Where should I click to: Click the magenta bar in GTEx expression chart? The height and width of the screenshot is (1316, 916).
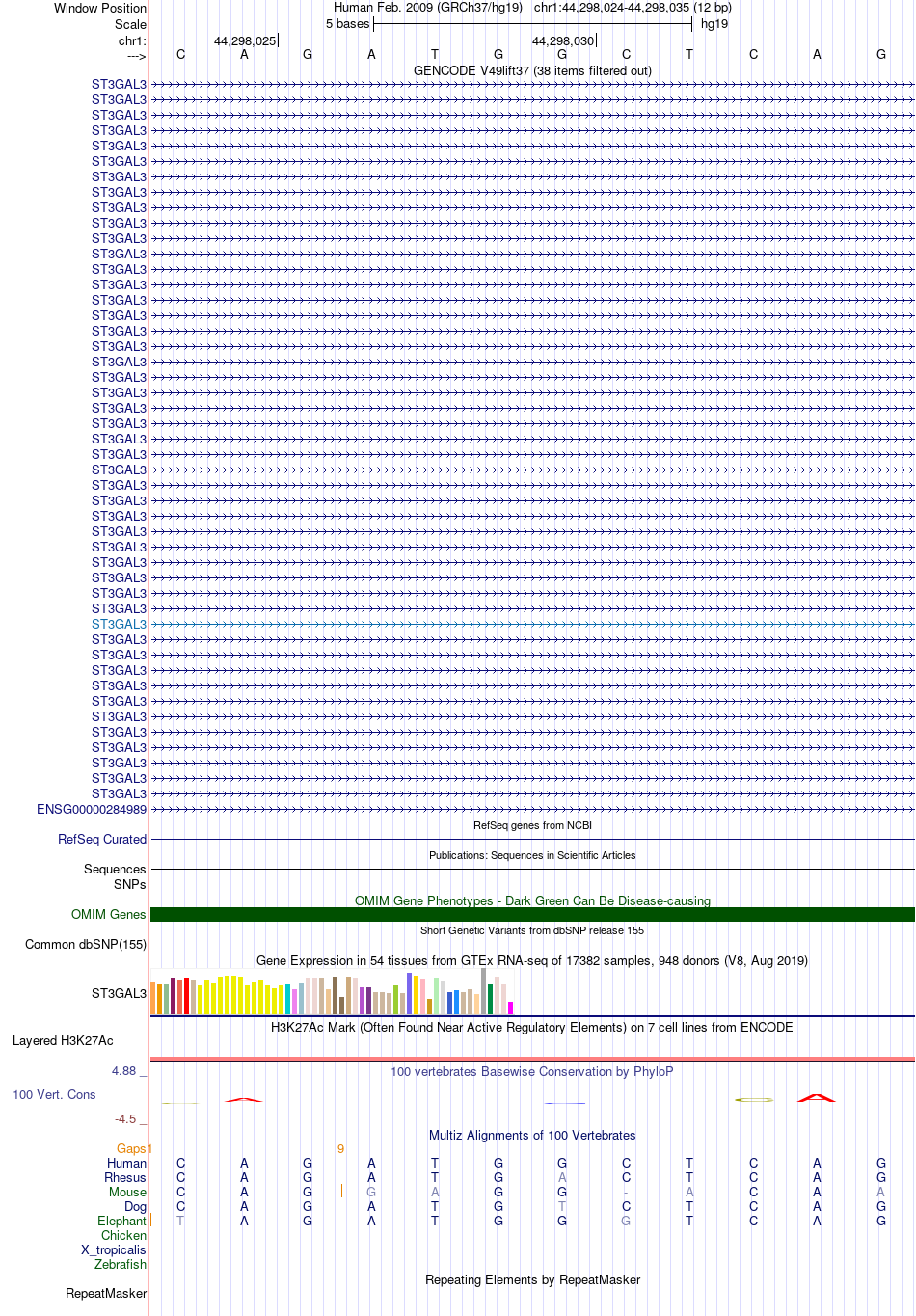[x=511, y=1007]
